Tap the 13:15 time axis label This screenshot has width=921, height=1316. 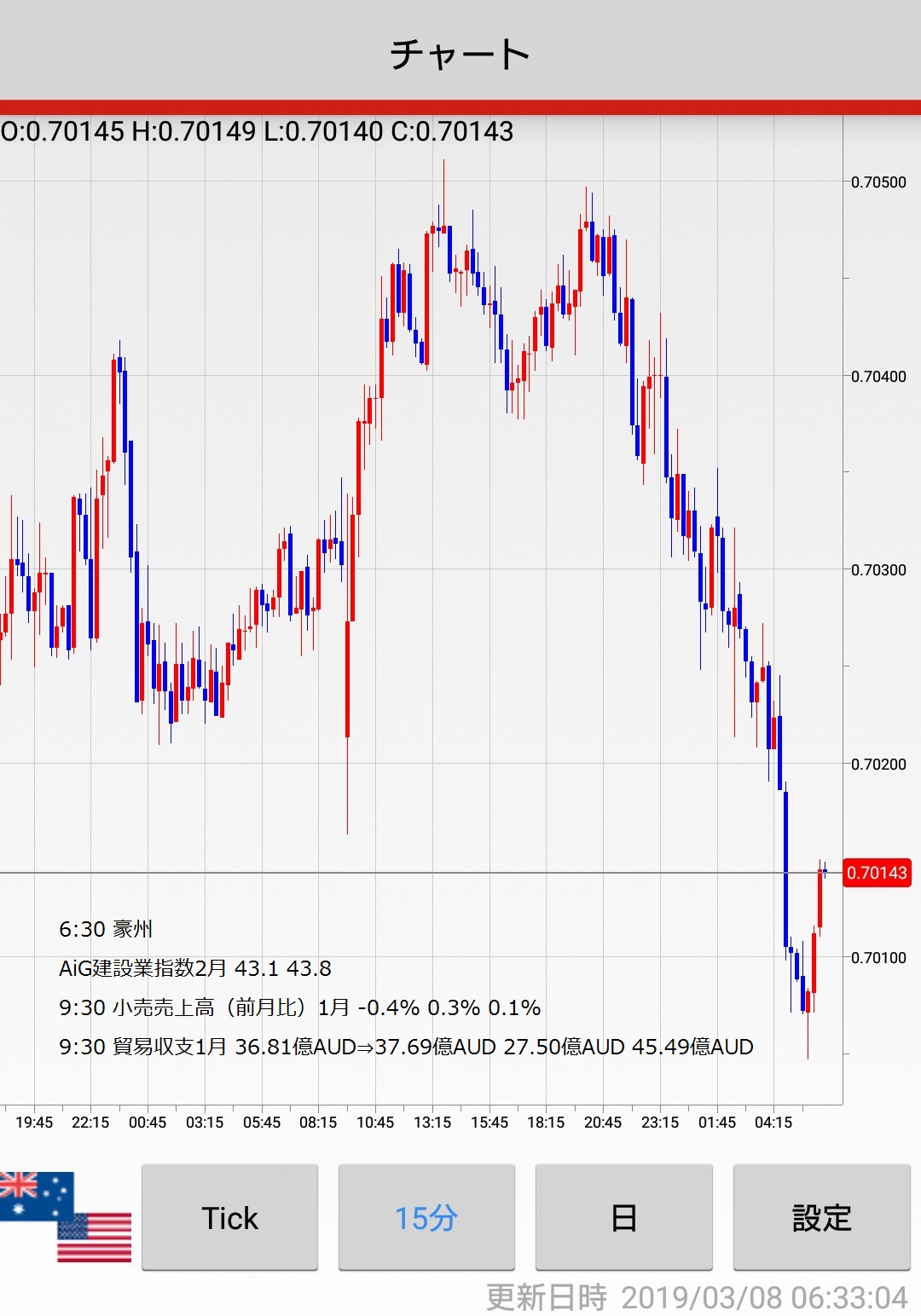(x=432, y=1123)
